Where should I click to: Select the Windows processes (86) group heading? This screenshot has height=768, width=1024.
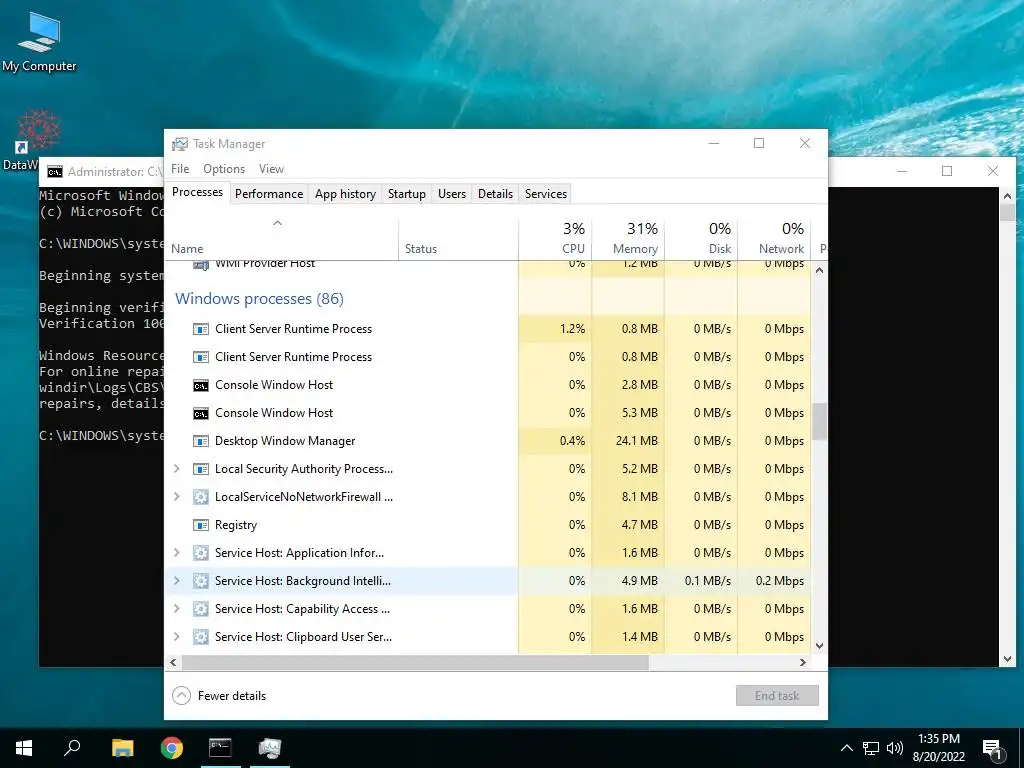(259, 299)
